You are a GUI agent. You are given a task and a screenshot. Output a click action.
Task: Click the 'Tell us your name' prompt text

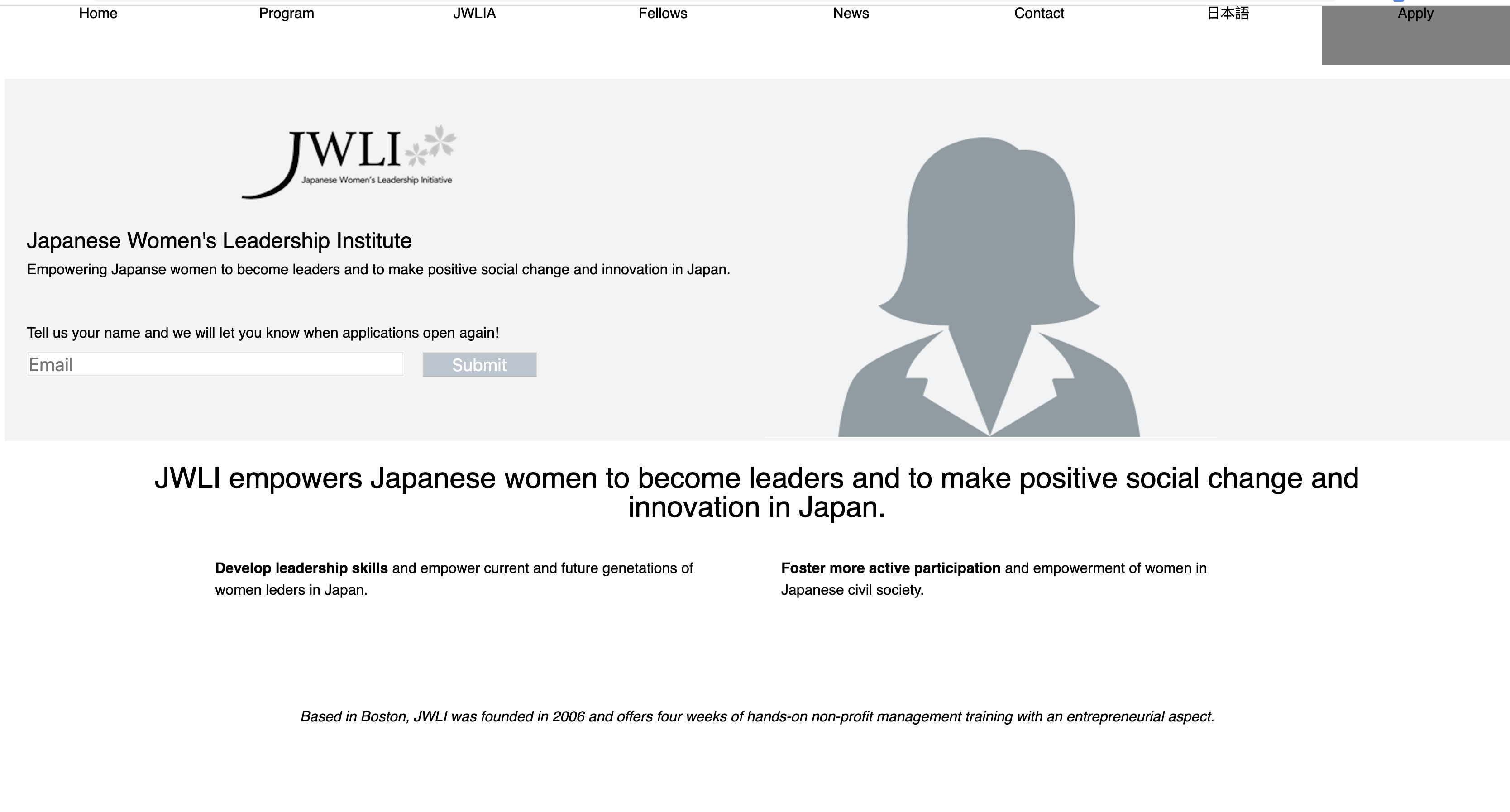point(263,333)
